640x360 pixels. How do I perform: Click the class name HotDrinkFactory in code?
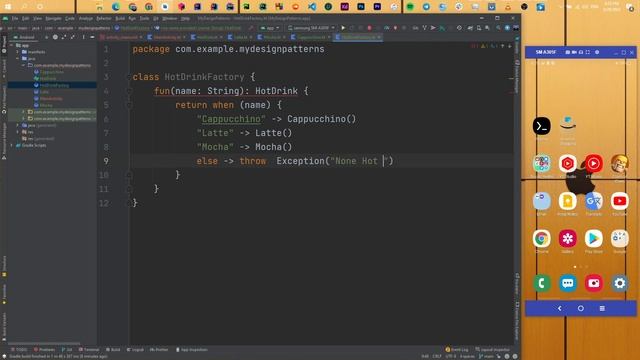click(x=204, y=77)
